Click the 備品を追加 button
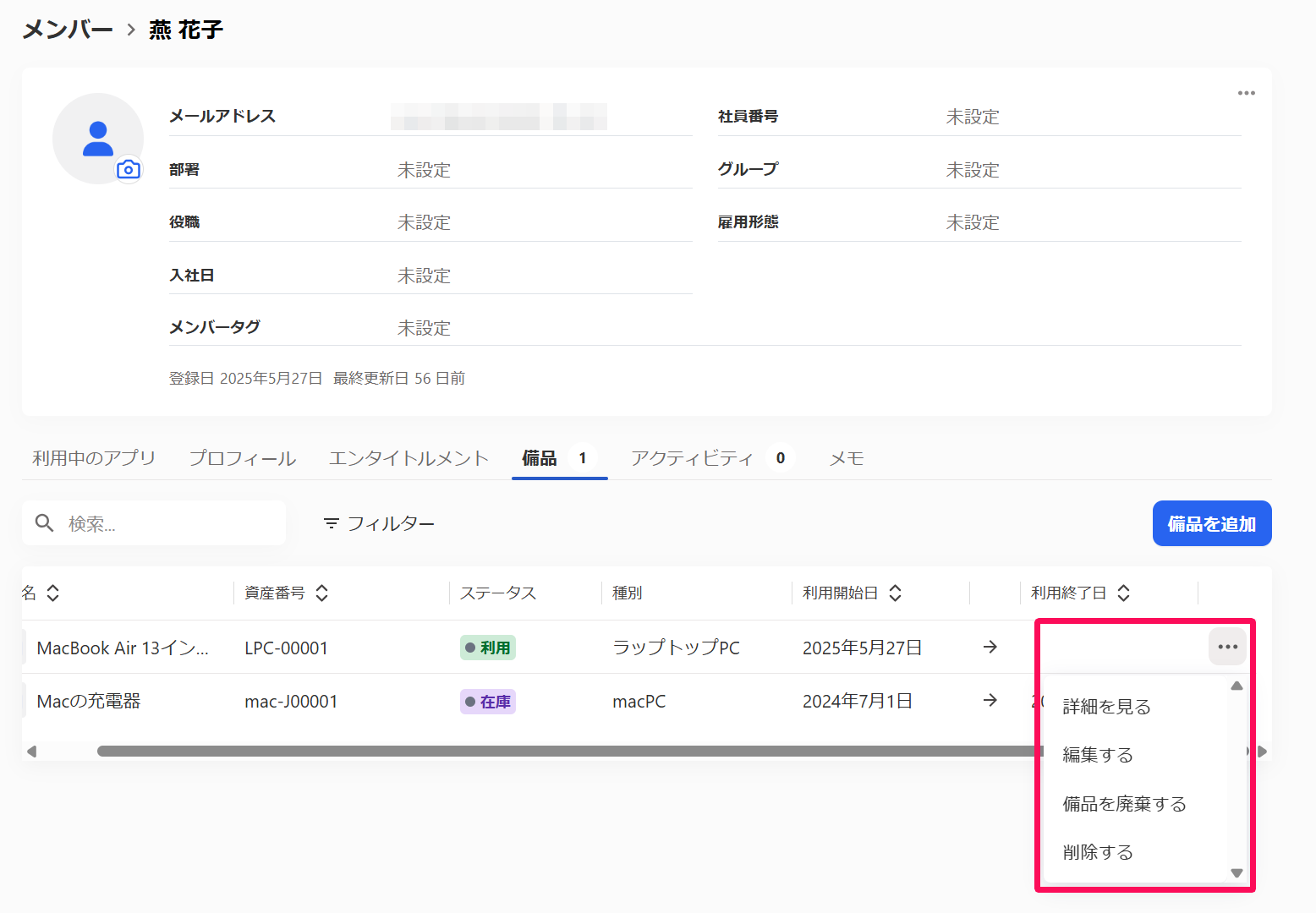Viewport: 1316px width, 913px height. tap(1211, 524)
